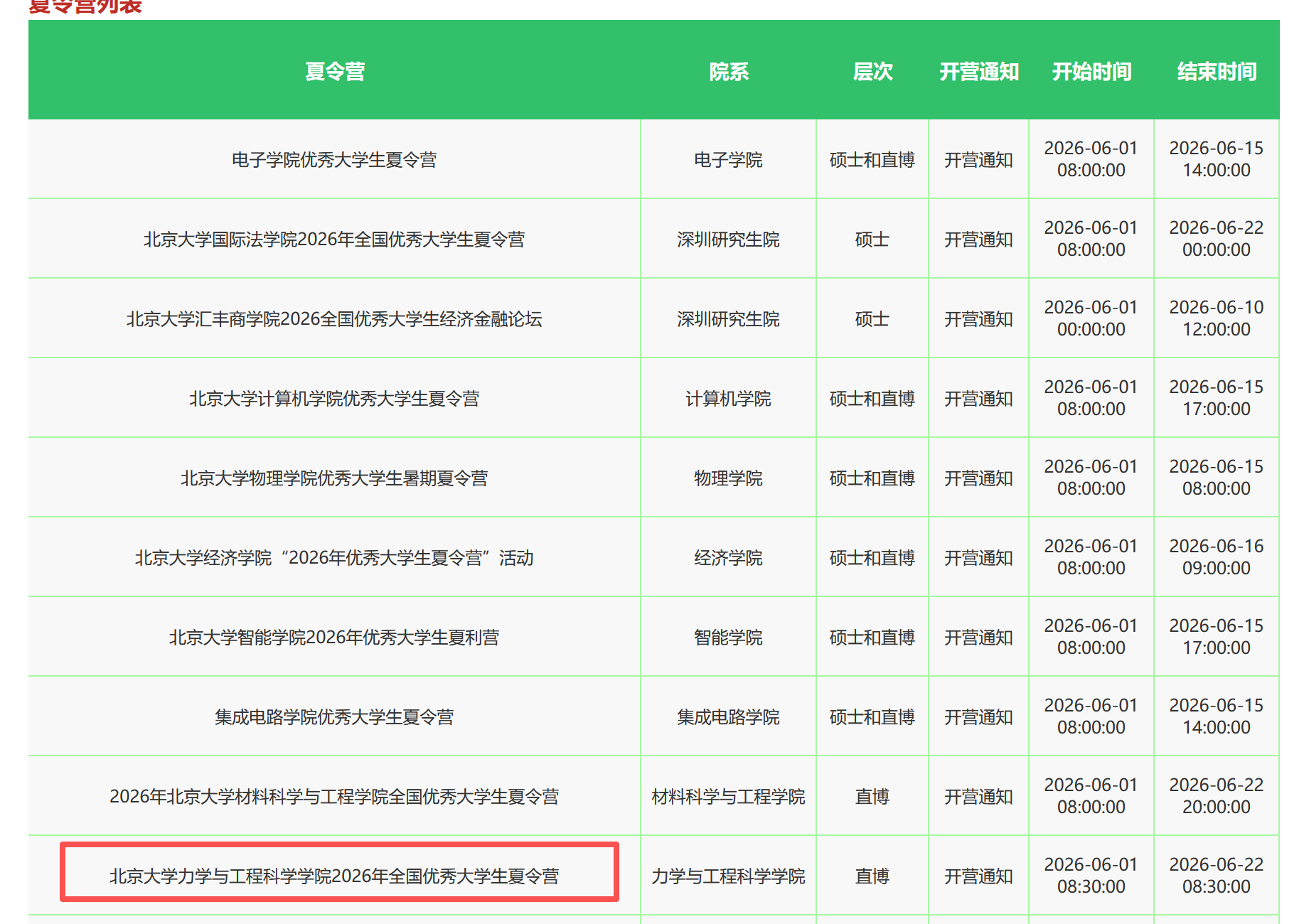Click end time 2026-06-15 17:00:00 in 计算机学院 row
Image resolution: width=1304 pixels, height=924 pixels.
point(1217,398)
